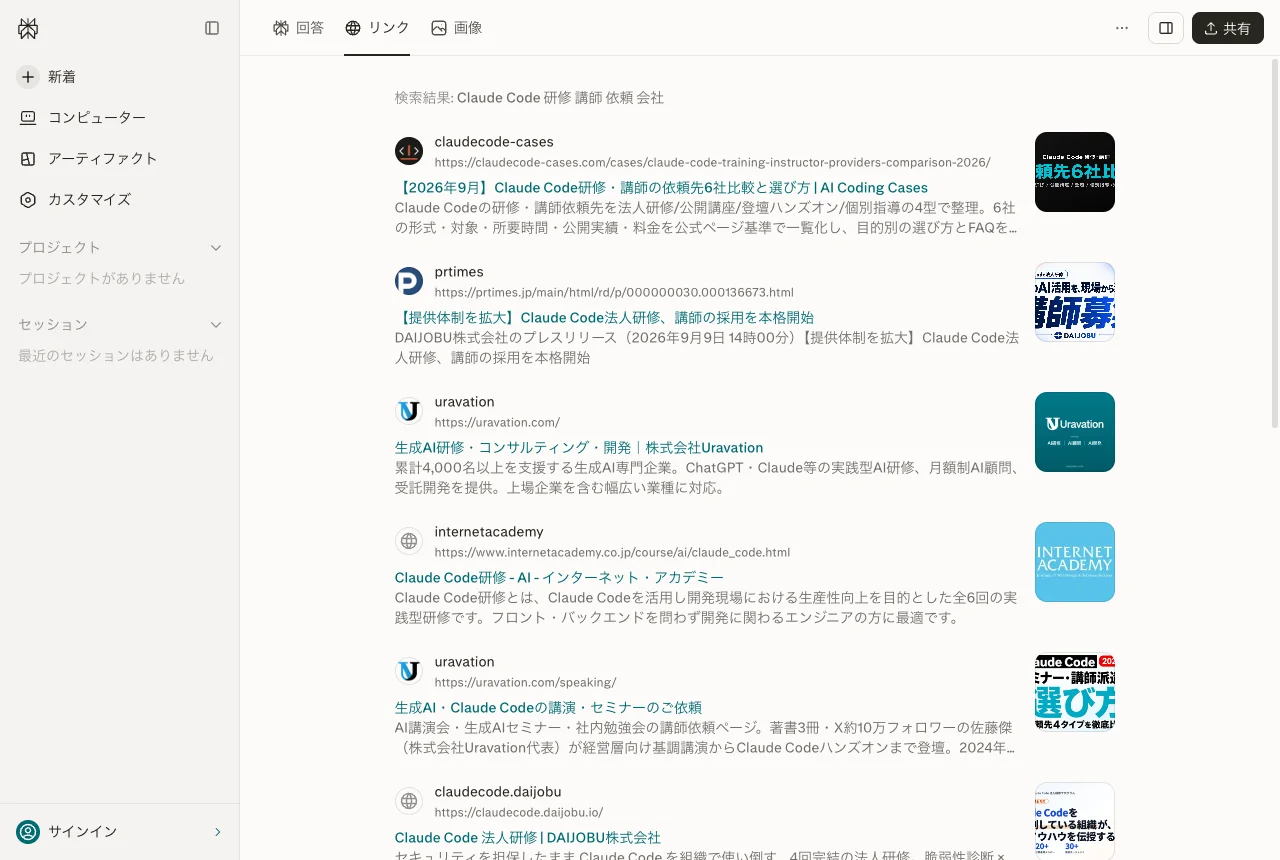Click the claudecode-cases result thumbnail
The width and height of the screenshot is (1280, 860).
(x=1075, y=172)
